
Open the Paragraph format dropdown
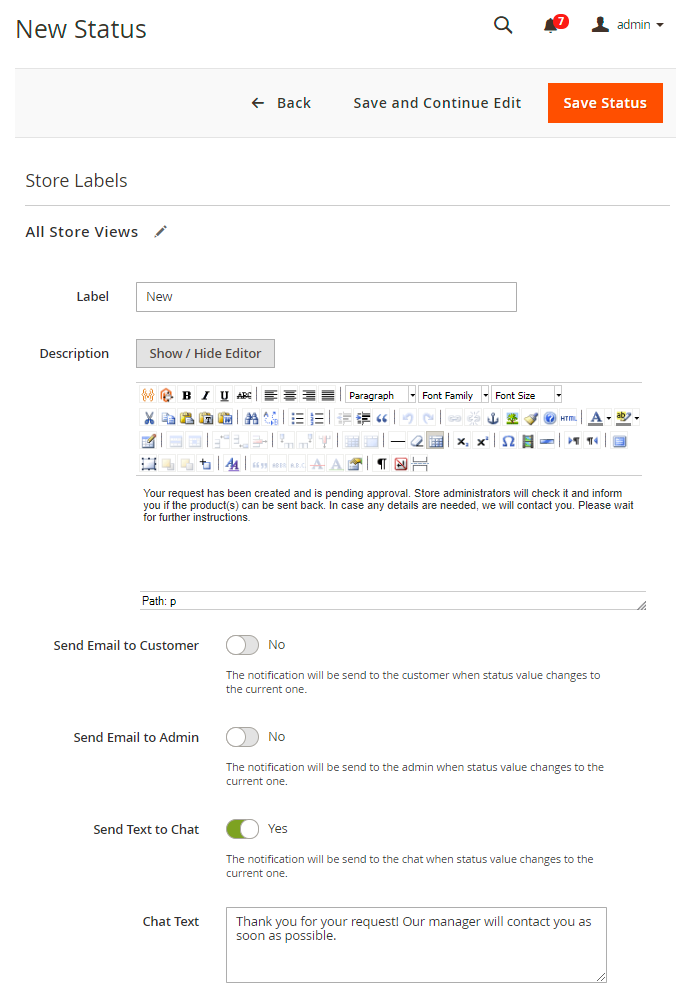tap(381, 395)
